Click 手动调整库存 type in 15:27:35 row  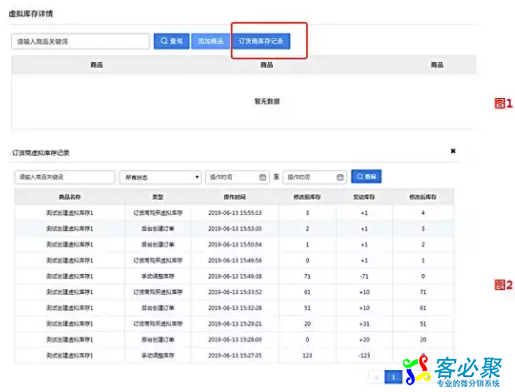(158, 355)
